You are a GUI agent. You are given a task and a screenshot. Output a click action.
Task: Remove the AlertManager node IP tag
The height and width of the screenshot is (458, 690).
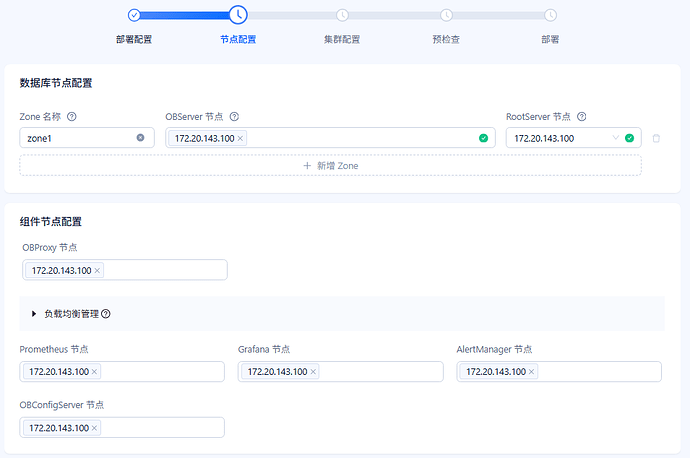click(x=531, y=372)
